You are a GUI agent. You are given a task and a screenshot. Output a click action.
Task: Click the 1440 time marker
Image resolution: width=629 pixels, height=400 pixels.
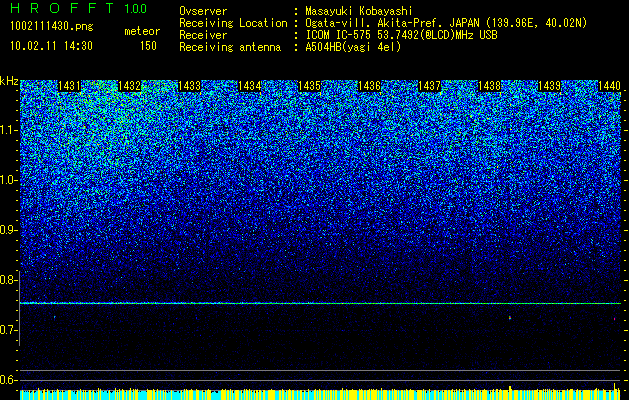pyautogui.click(x=609, y=86)
